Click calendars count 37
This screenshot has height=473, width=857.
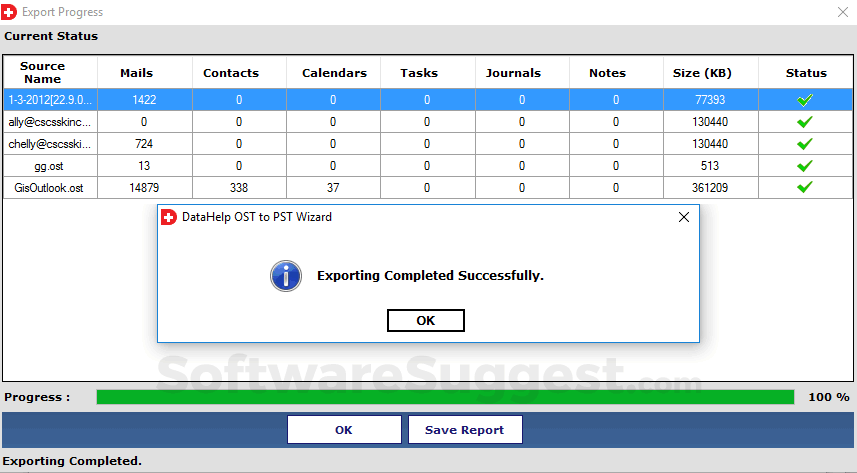(333, 188)
